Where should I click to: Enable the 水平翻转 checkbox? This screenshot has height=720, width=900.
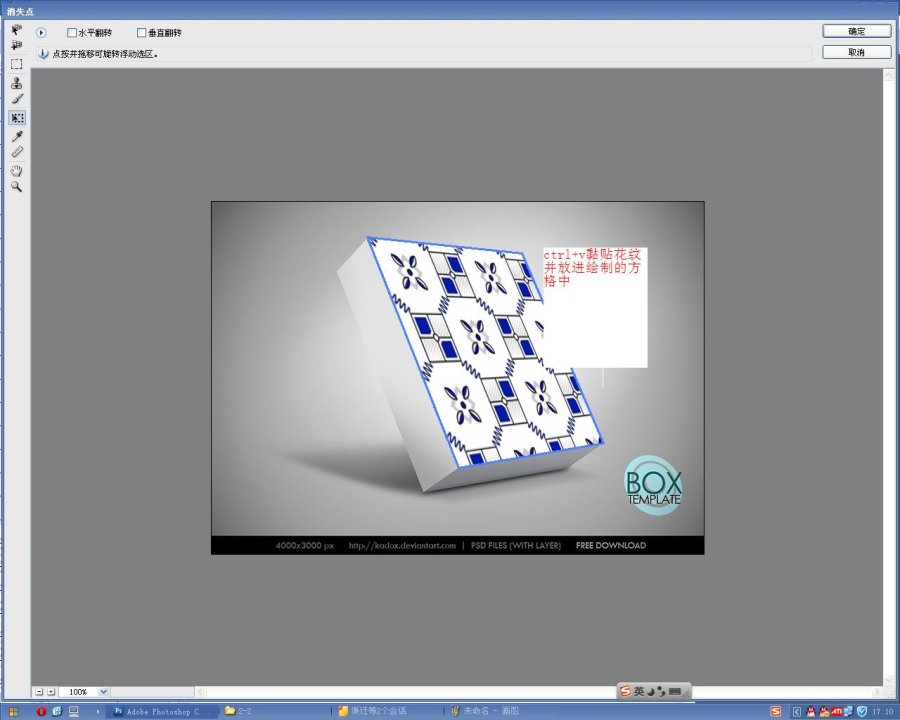pos(72,33)
